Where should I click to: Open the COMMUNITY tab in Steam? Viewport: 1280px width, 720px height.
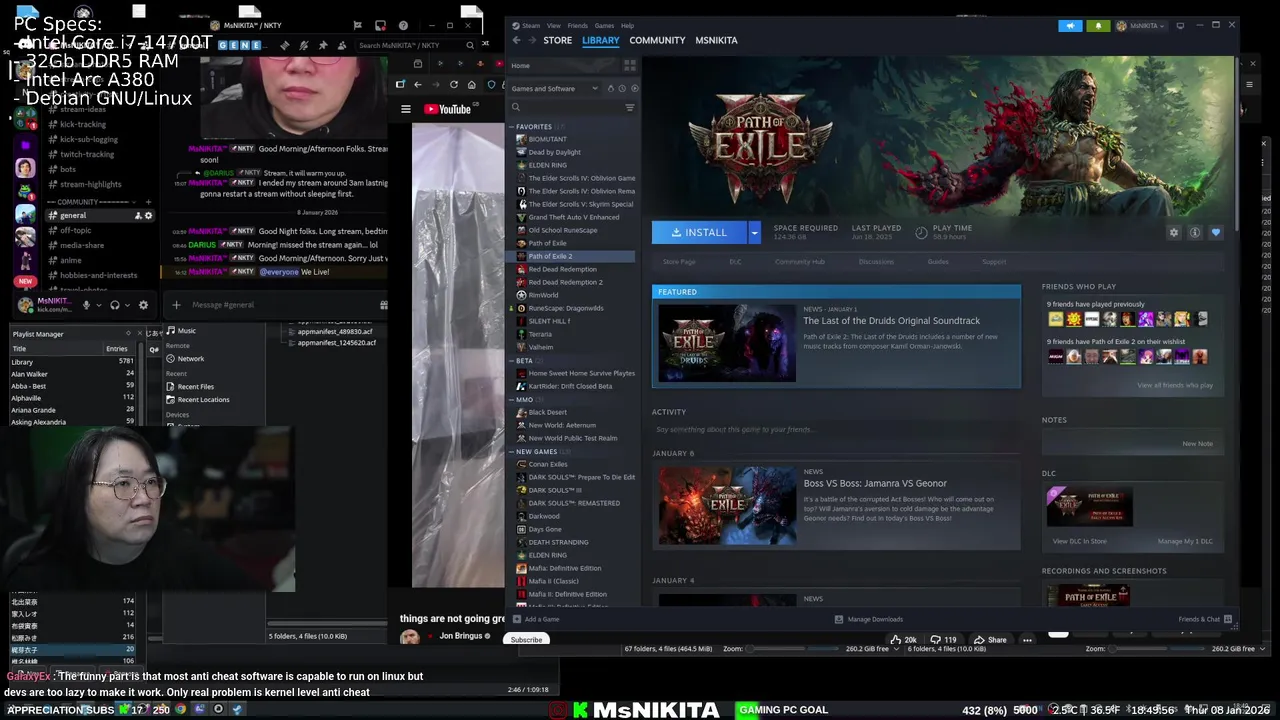pyautogui.click(x=657, y=40)
